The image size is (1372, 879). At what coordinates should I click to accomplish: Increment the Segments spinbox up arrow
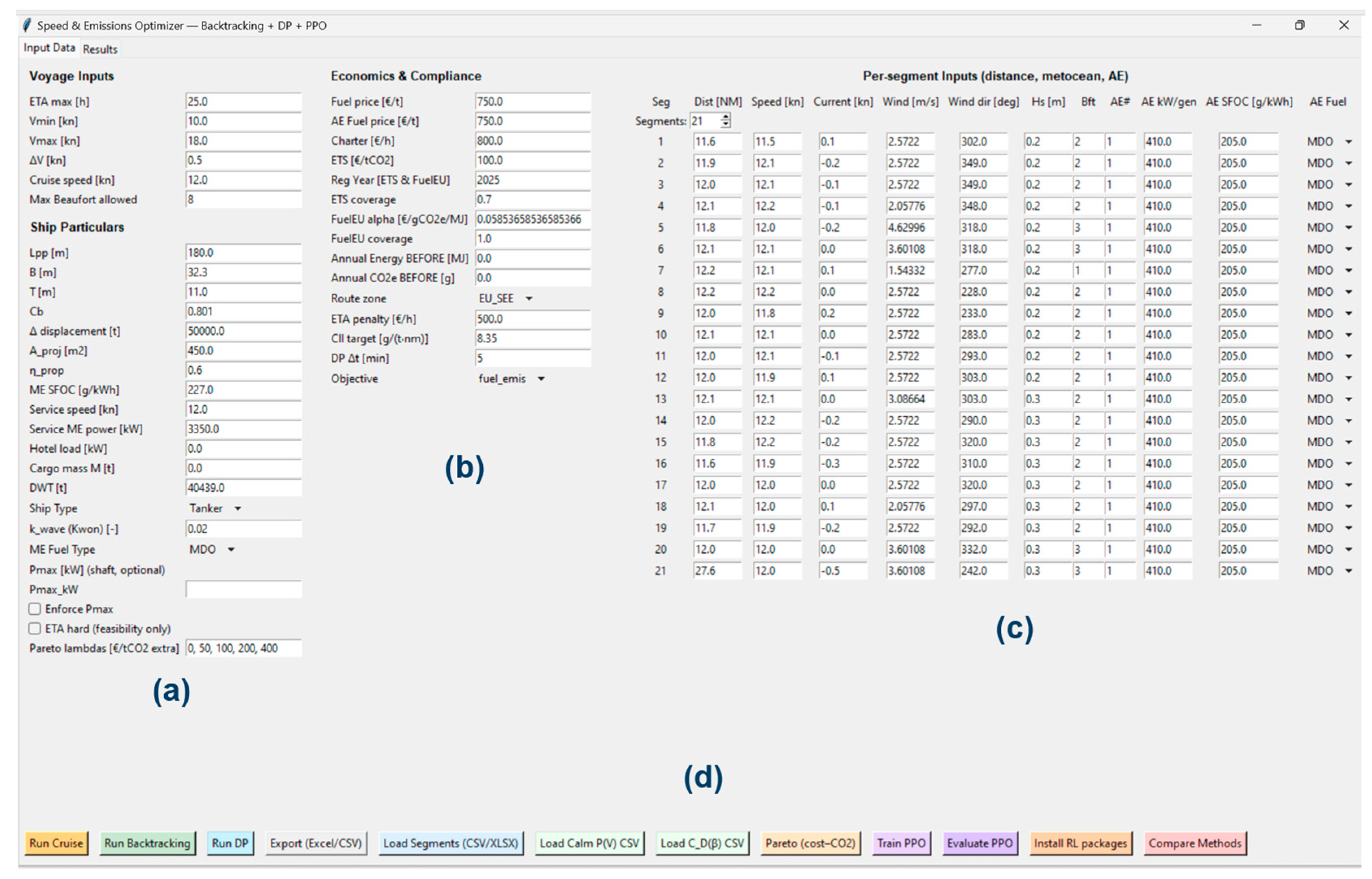(x=725, y=117)
